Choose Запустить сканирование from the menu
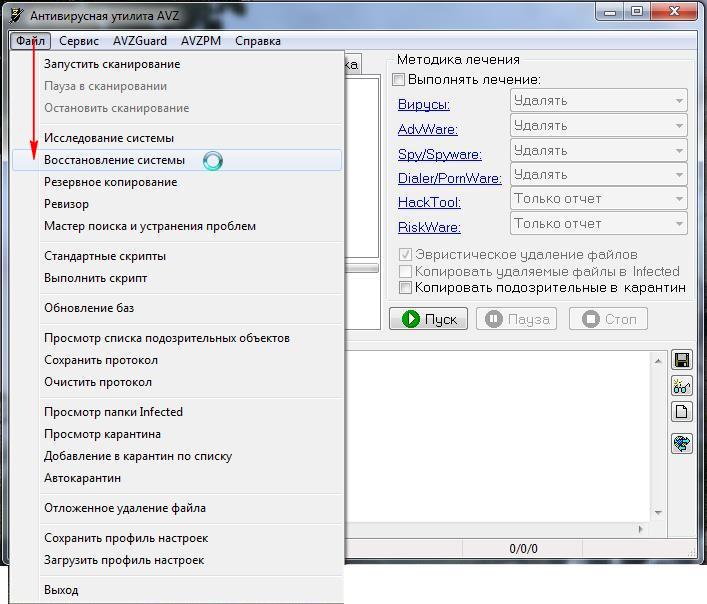Screen dimensions: 707x604 tap(177, 64)
